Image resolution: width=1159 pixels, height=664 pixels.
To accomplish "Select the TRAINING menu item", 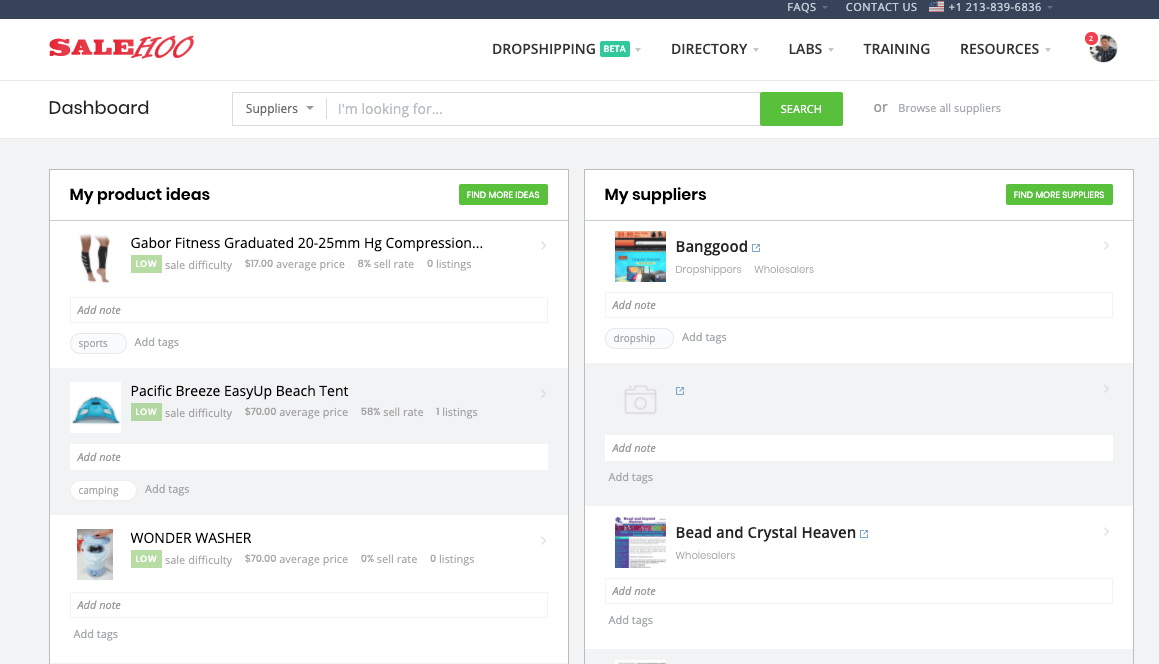I will pos(896,49).
